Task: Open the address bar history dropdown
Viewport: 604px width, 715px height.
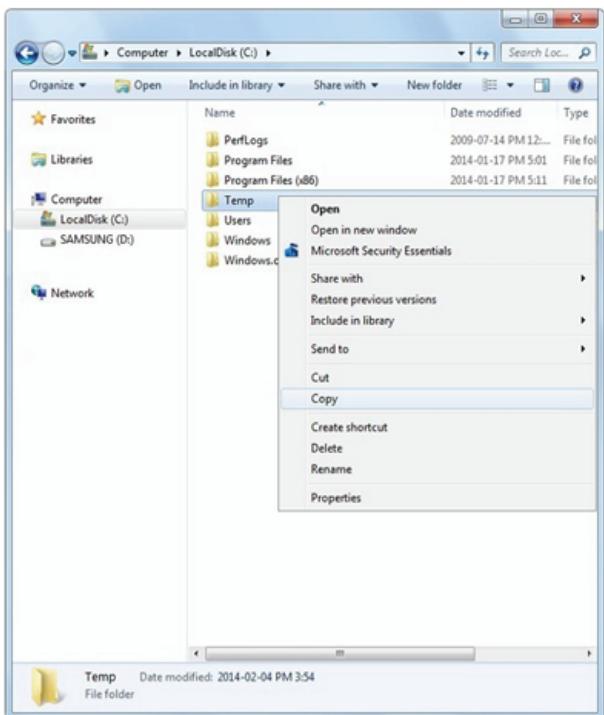Action: click(x=461, y=53)
